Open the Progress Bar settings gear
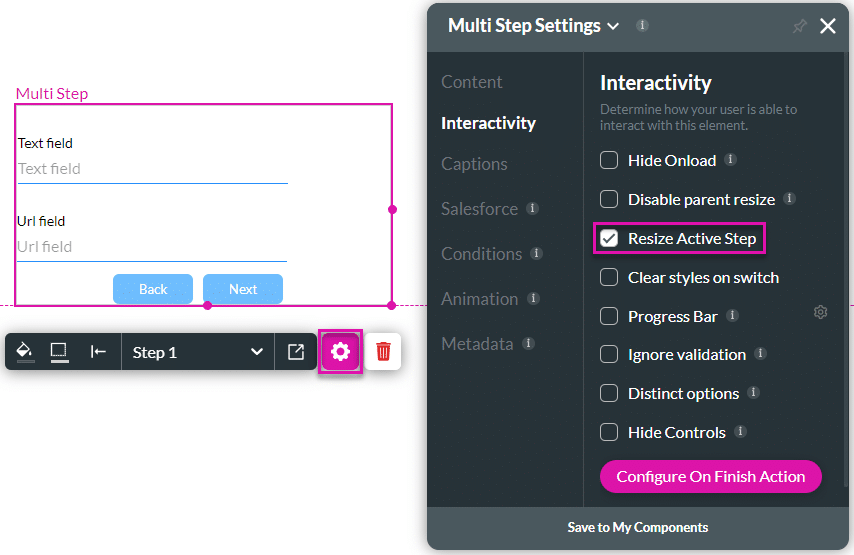Screen dimensions: 854x555 821,312
